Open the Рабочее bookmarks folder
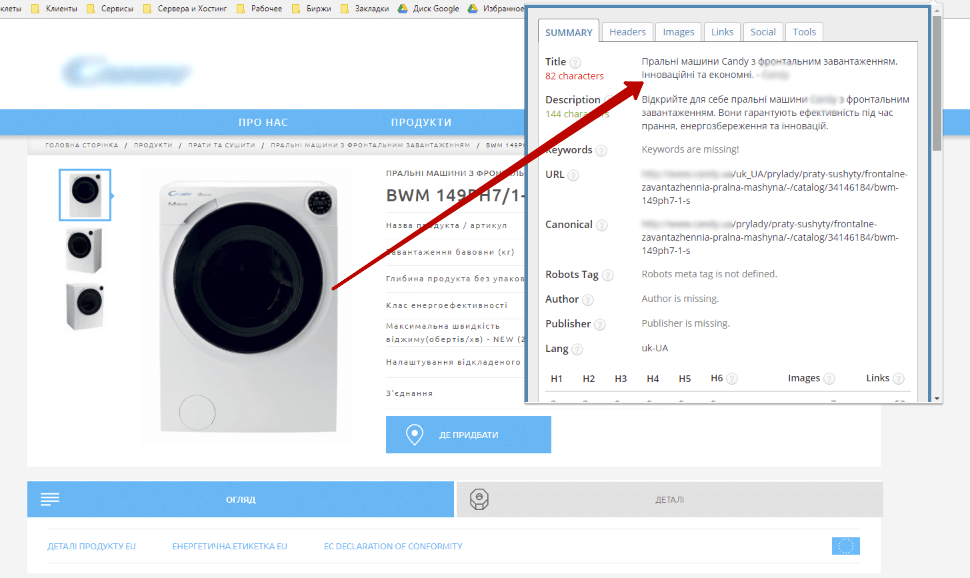The width and height of the screenshot is (970, 578). coord(260,9)
